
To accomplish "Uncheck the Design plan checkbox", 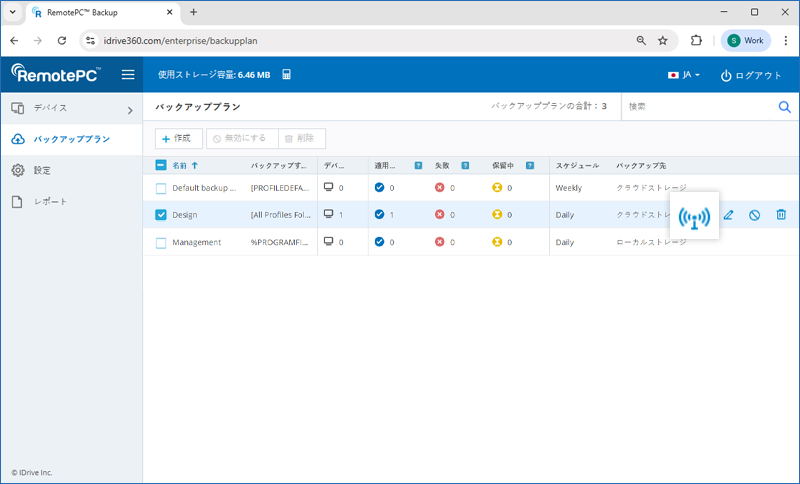I will (x=161, y=215).
